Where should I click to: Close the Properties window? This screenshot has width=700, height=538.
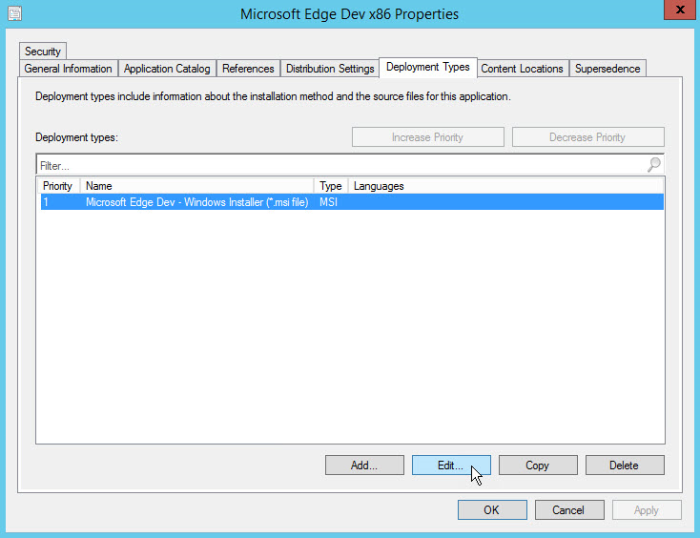click(x=680, y=10)
